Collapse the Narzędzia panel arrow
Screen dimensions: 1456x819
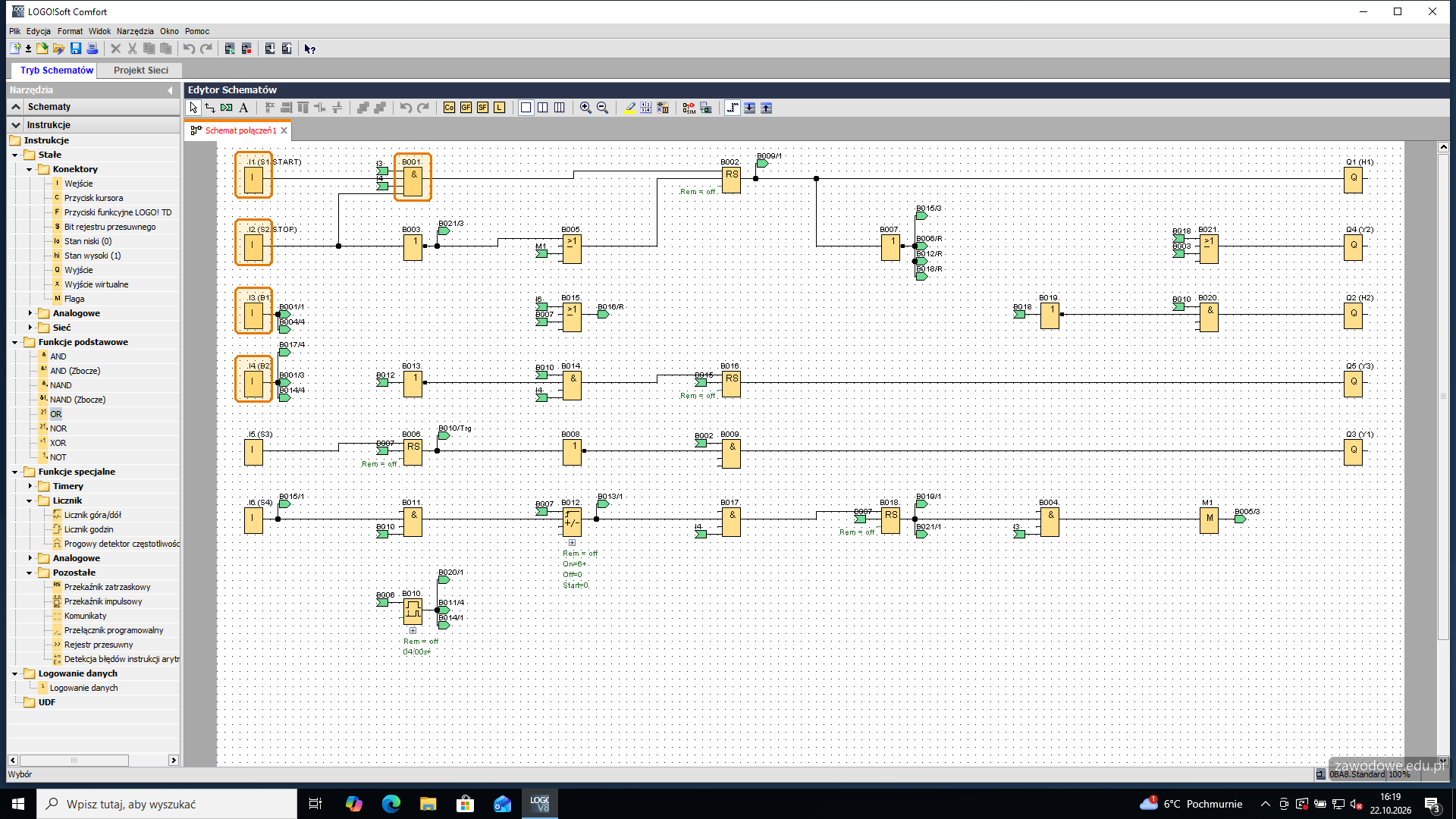[x=170, y=90]
